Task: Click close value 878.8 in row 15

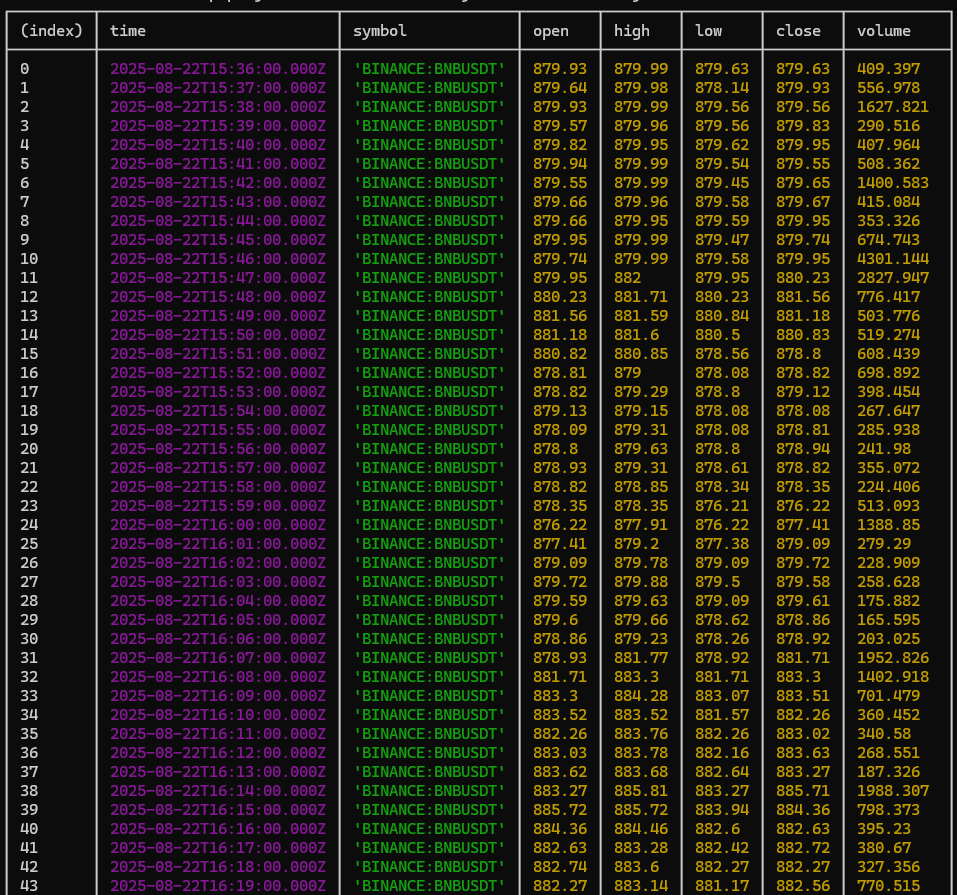Action: pyautogui.click(x=798, y=354)
